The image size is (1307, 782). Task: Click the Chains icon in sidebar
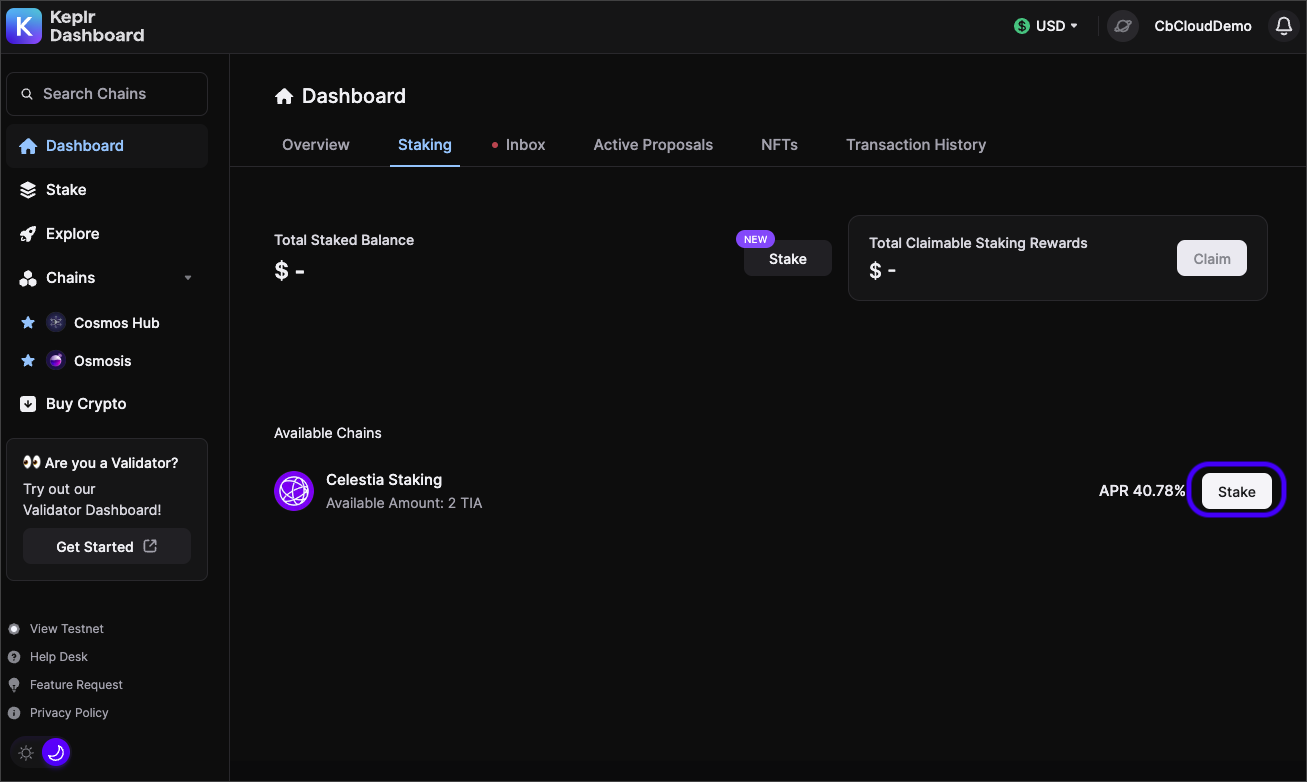(x=28, y=278)
